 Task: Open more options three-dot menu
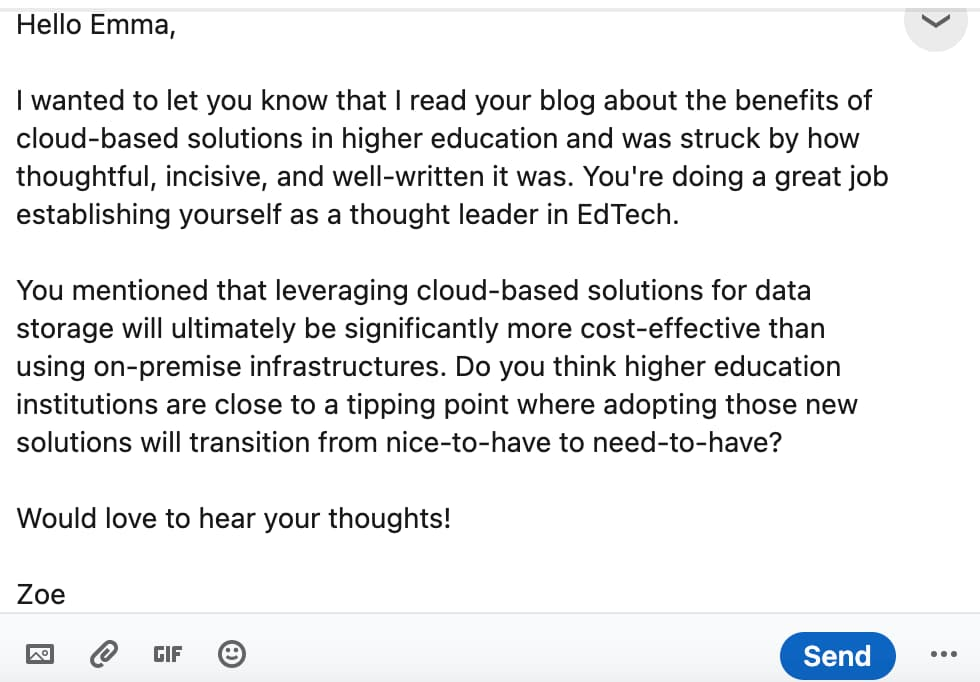point(943,654)
